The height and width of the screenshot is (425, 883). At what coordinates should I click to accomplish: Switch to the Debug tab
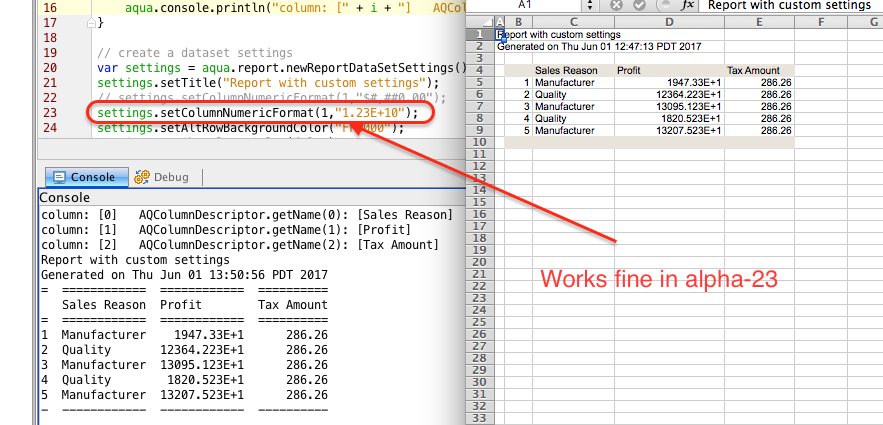(162, 177)
